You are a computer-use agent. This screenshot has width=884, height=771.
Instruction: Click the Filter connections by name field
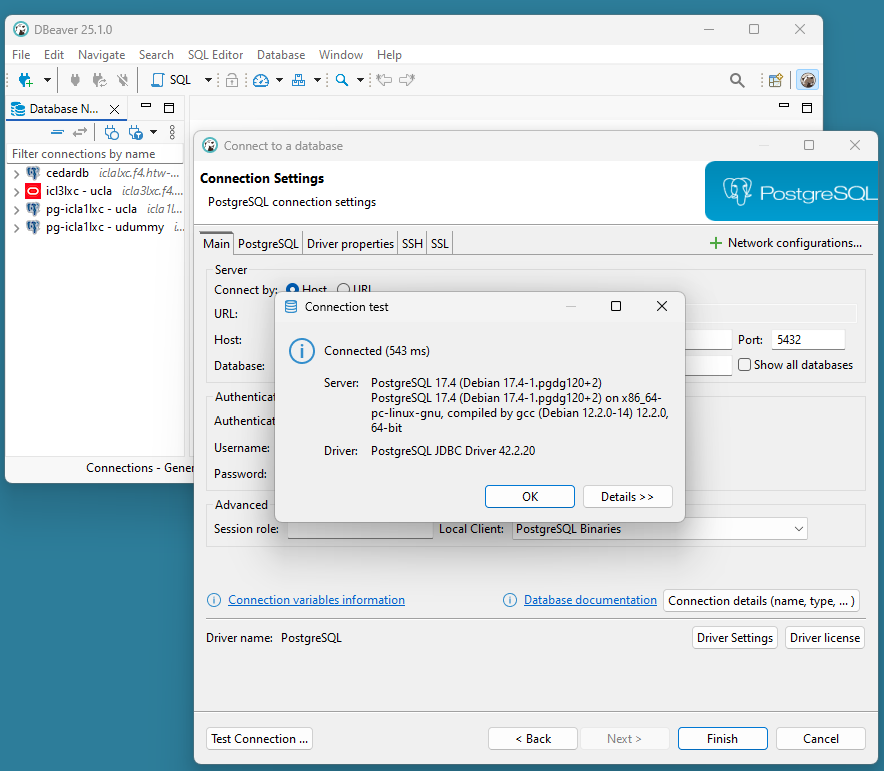tap(95, 154)
